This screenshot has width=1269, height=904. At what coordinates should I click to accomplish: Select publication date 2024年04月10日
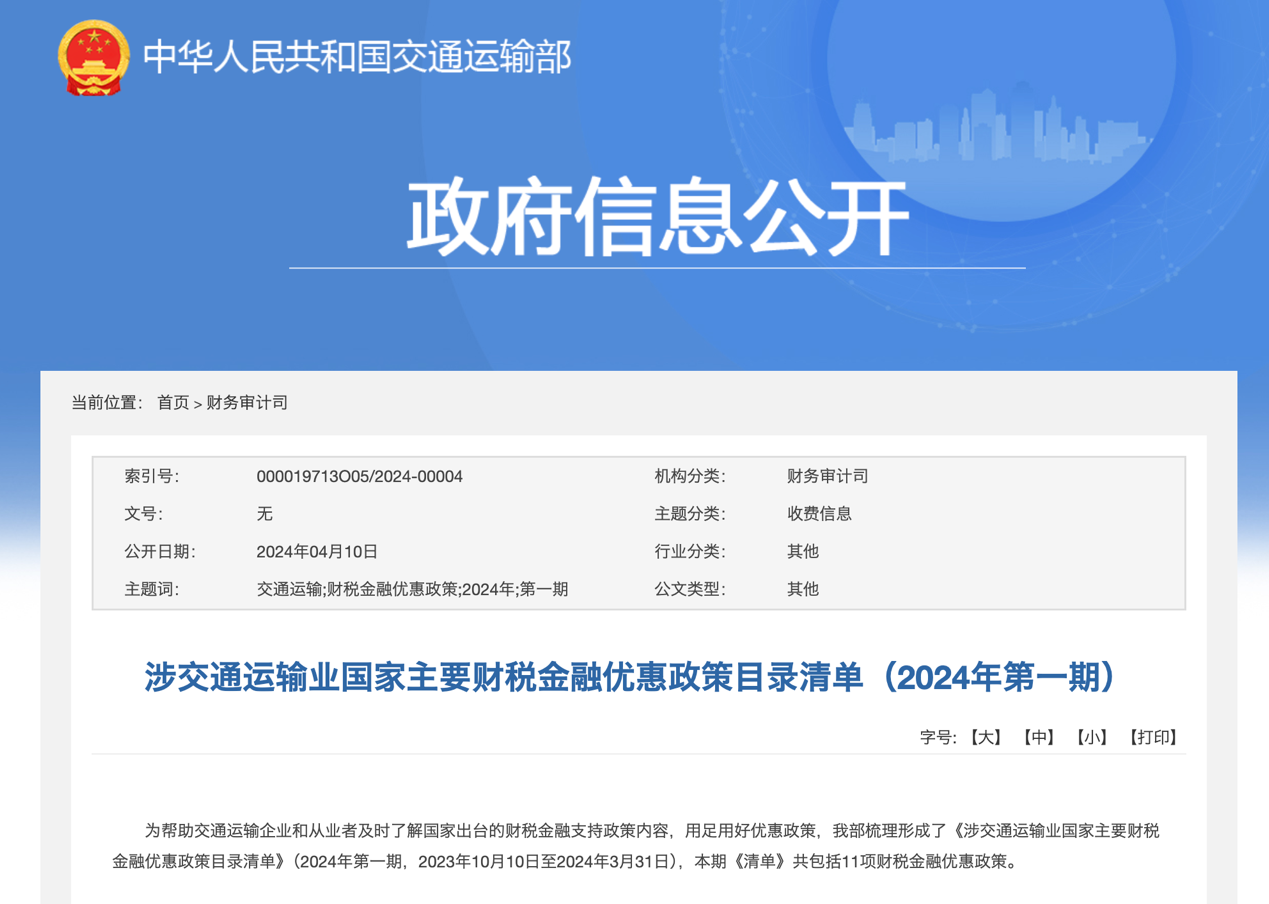317,552
